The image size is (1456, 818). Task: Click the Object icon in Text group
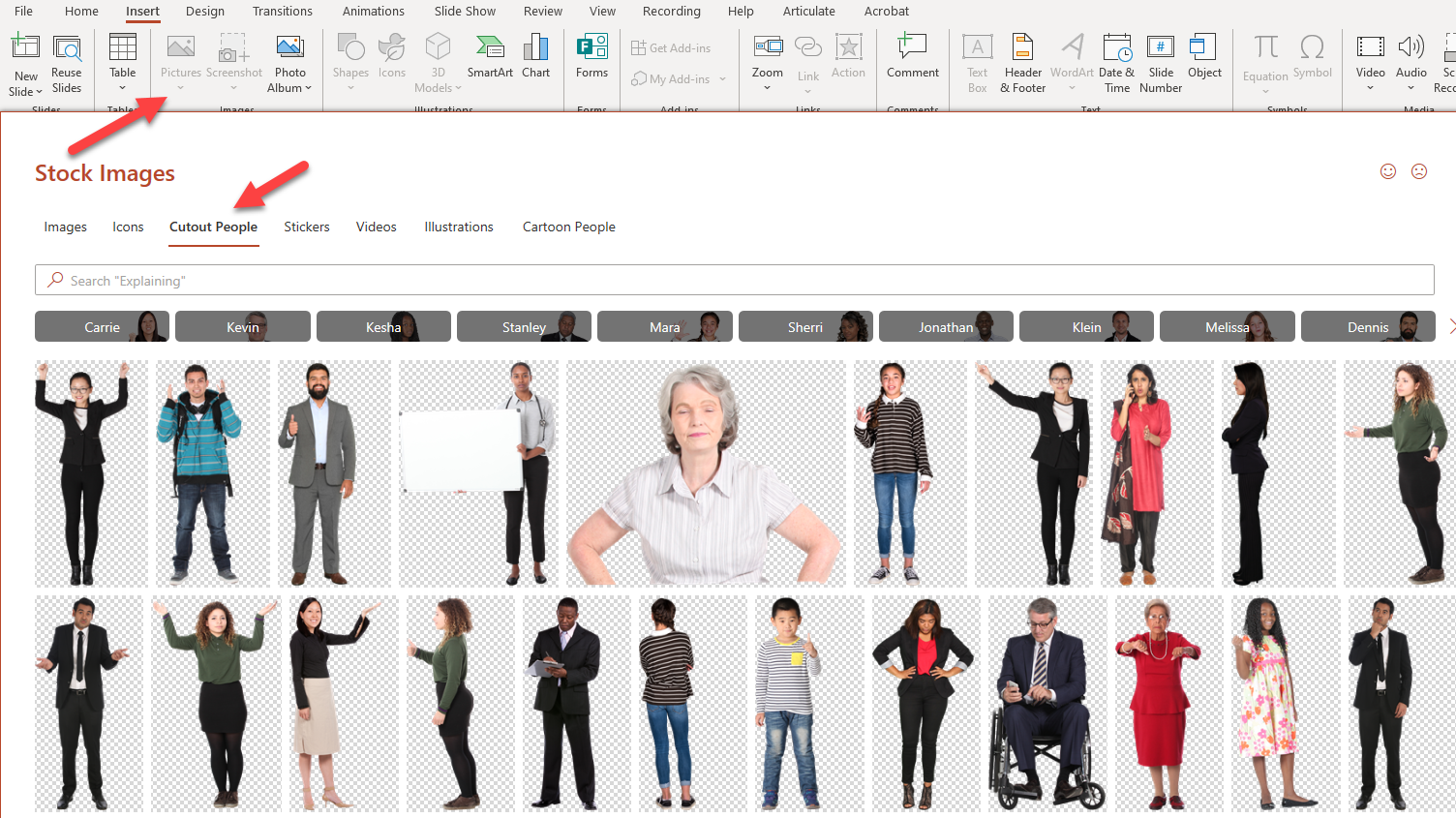(1204, 56)
